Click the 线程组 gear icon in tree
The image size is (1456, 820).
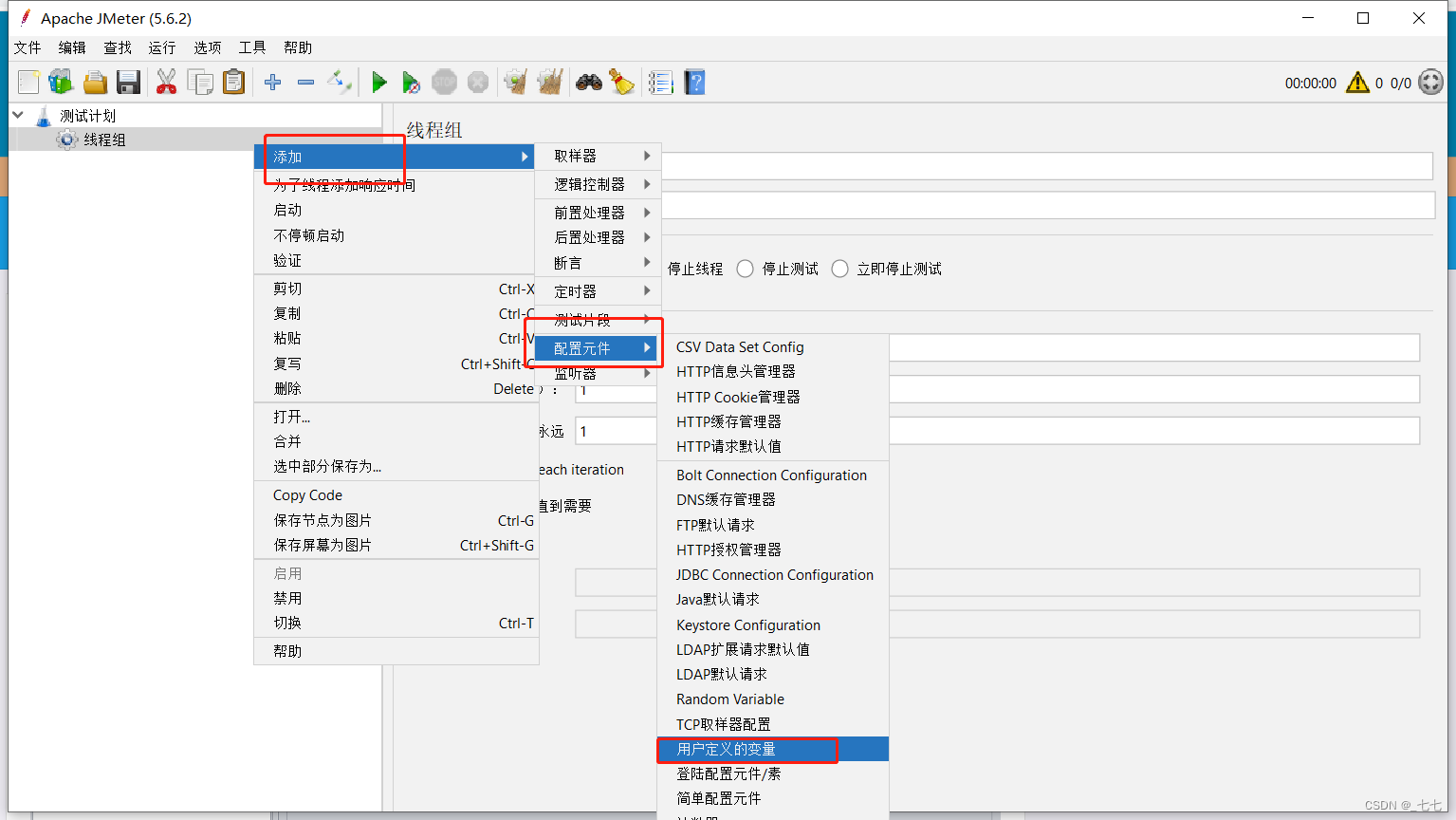coord(67,140)
